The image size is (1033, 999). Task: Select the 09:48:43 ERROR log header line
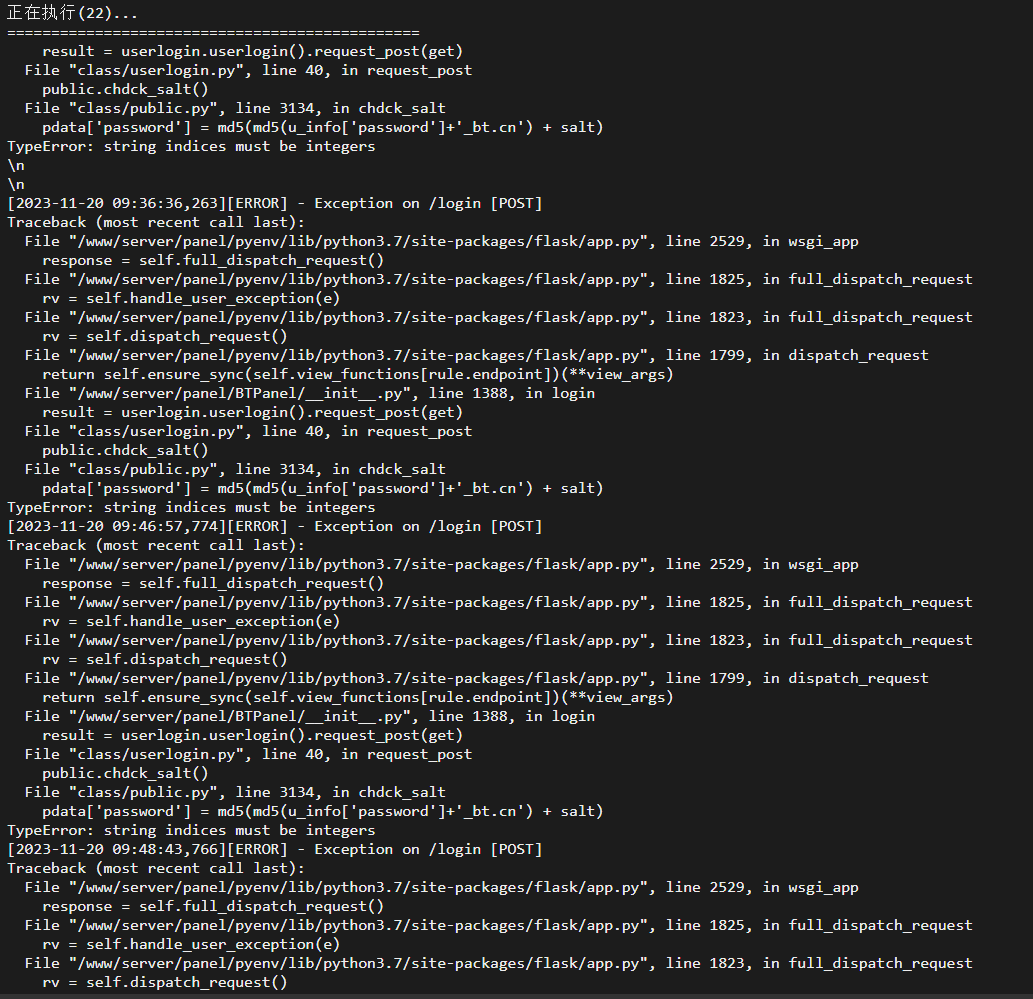[274, 849]
